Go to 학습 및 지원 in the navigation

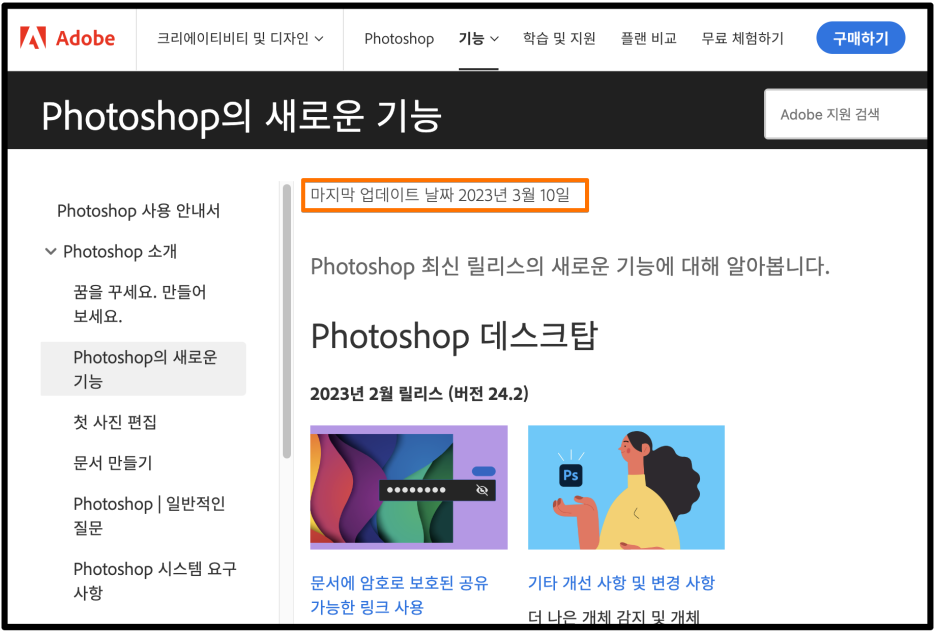[x=559, y=39]
